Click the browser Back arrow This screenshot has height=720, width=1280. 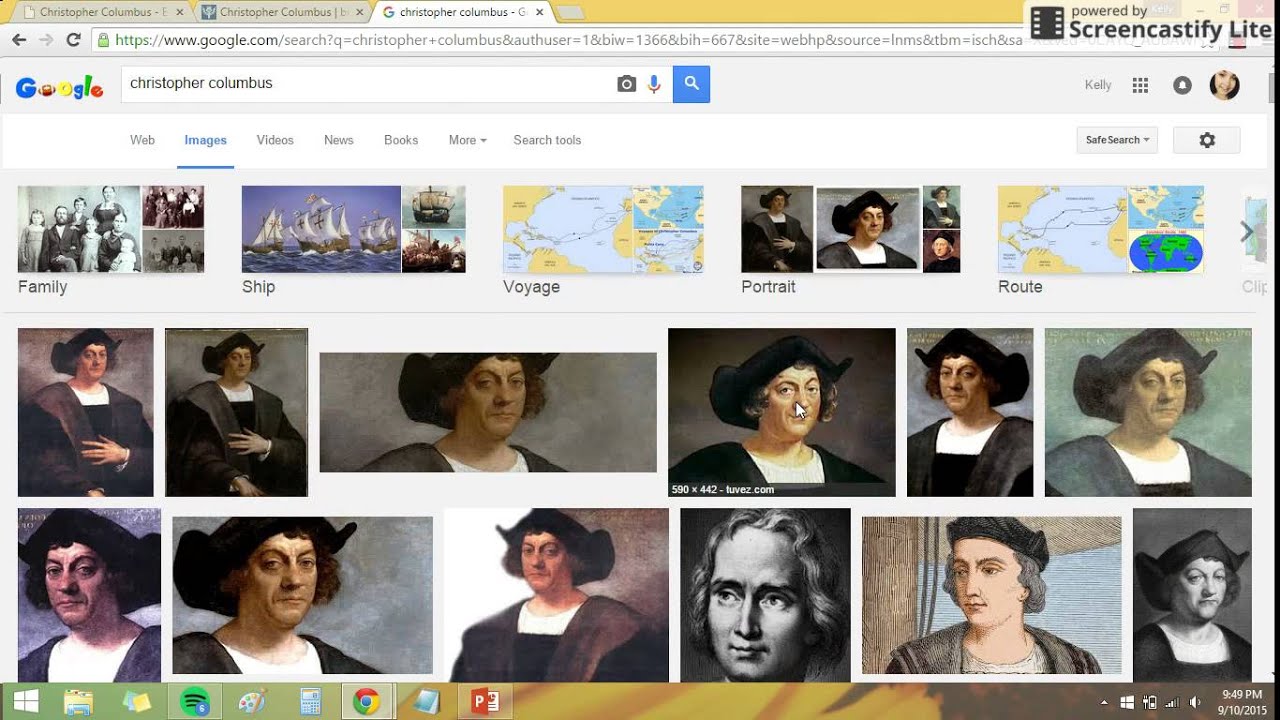(19, 40)
